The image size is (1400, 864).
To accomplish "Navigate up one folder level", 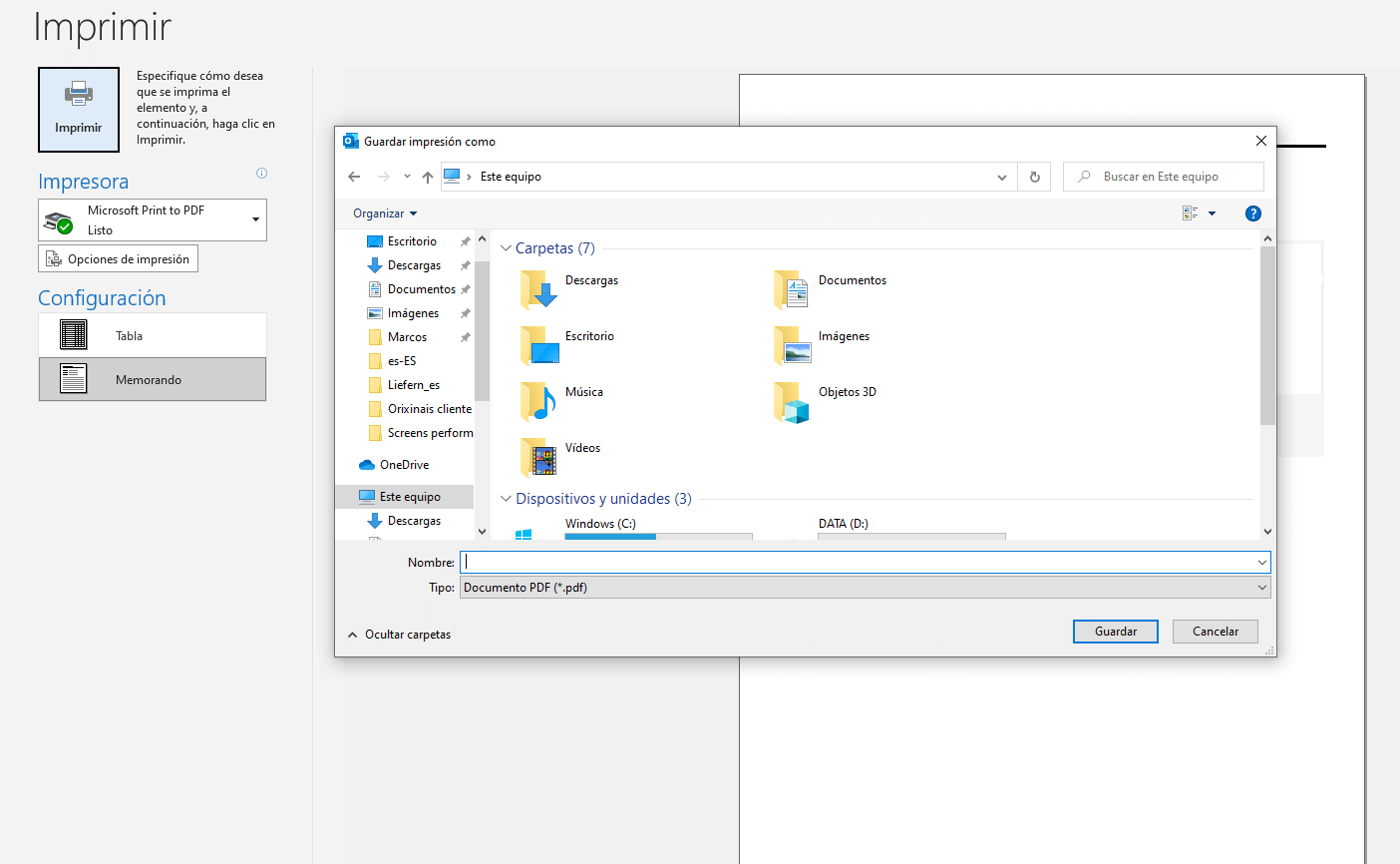I will pos(427,177).
